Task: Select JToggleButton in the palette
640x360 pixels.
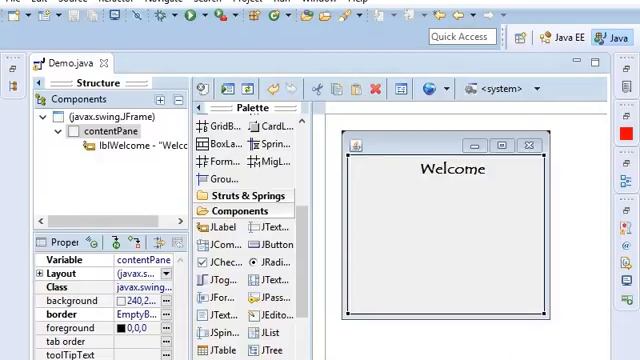Action: pyautogui.click(x=217, y=280)
